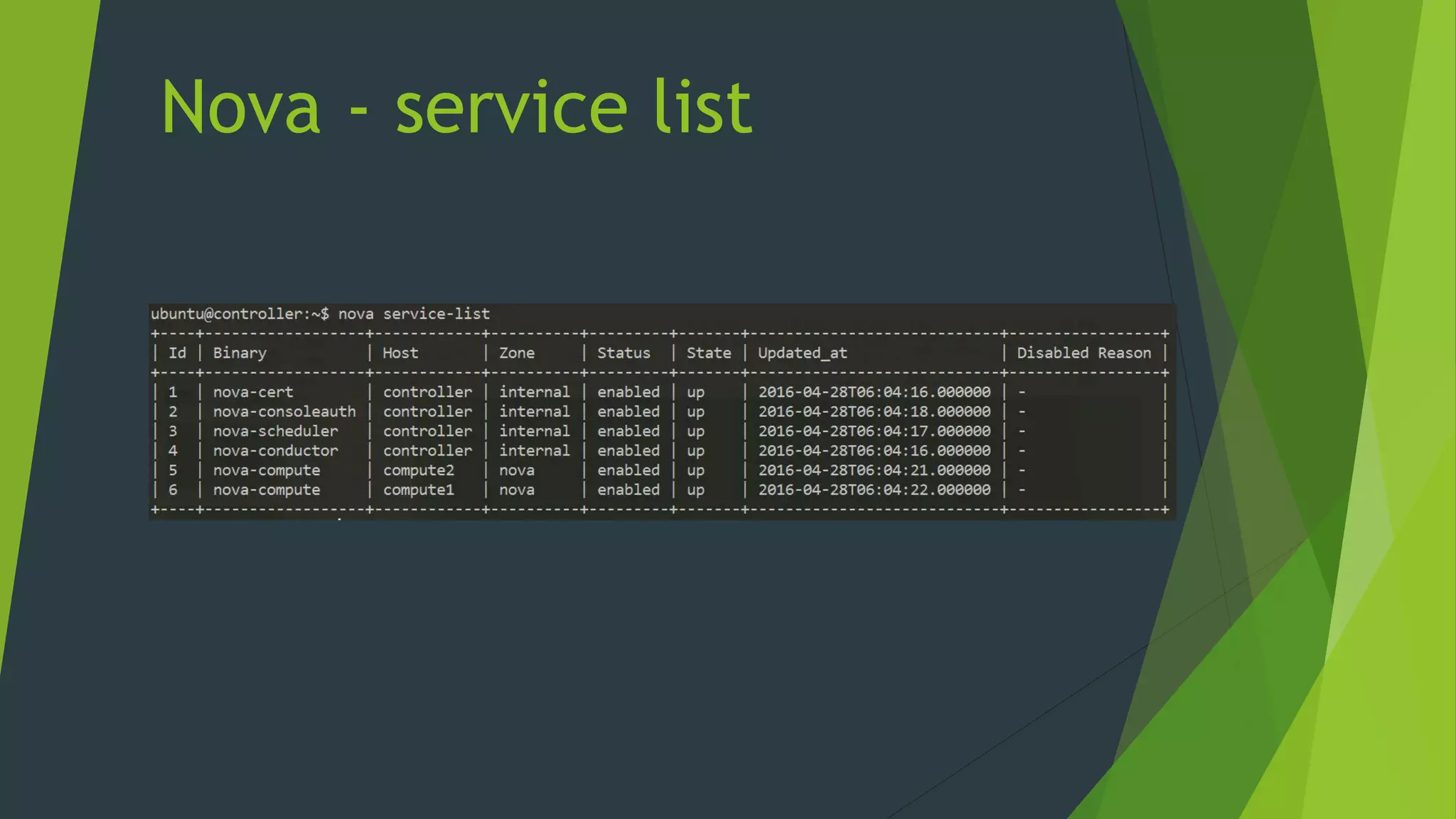
Task: Select timestamp '2016-04-28T06:04:21.000000'
Action: (x=874, y=471)
